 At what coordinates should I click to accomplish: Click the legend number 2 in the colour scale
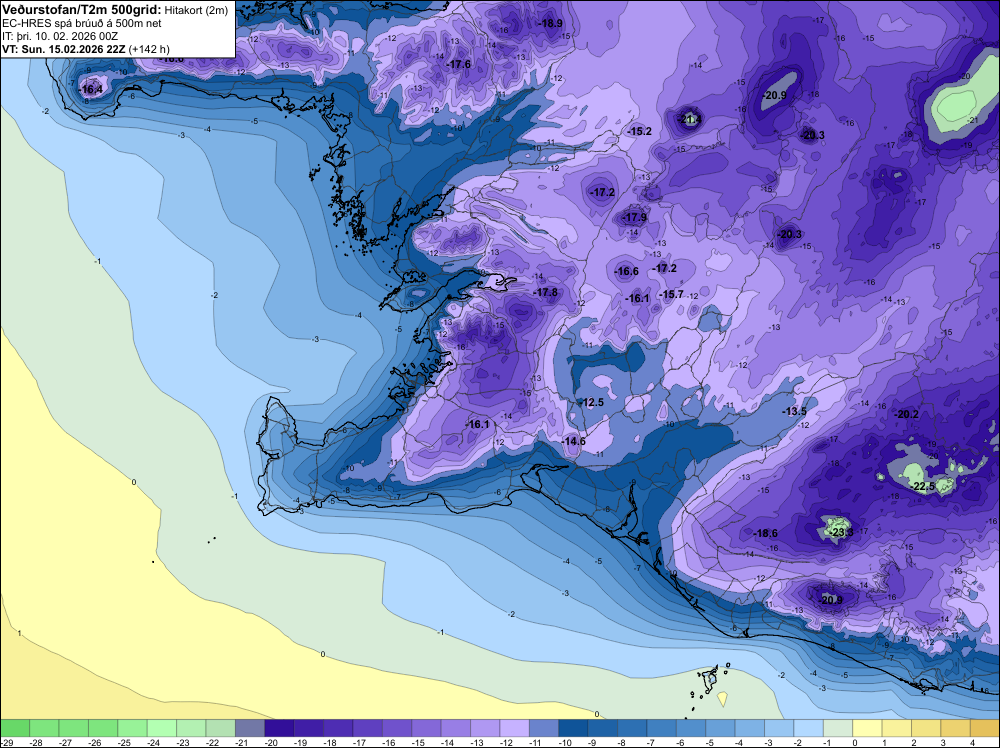pos(913,743)
